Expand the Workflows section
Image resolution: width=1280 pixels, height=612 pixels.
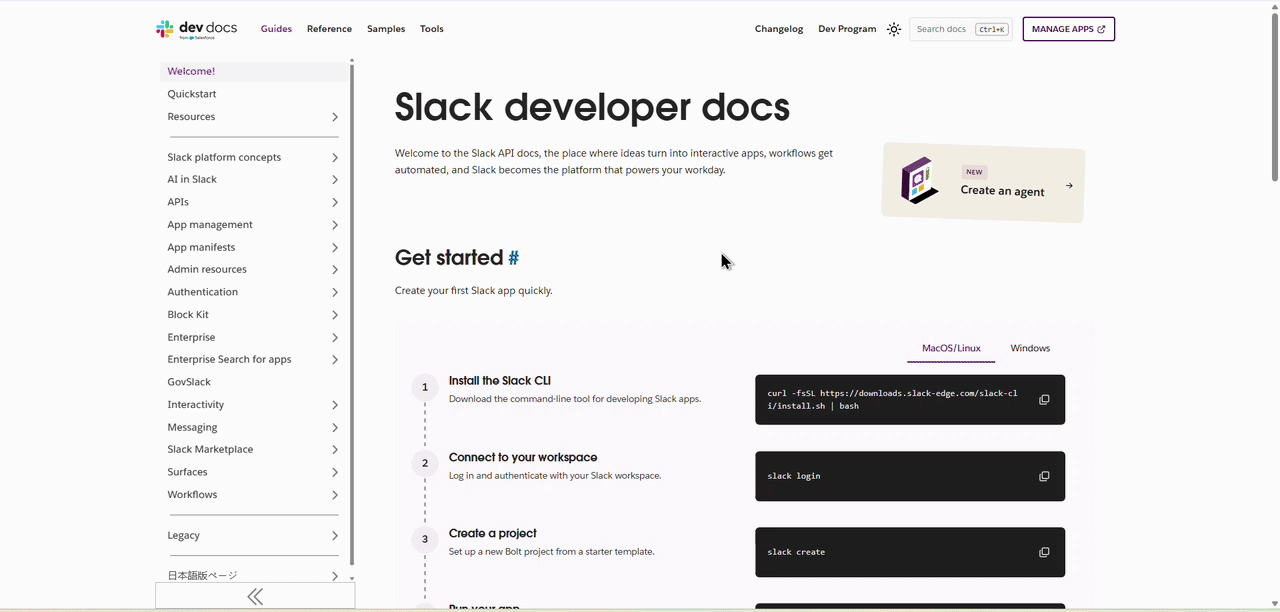(335, 495)
